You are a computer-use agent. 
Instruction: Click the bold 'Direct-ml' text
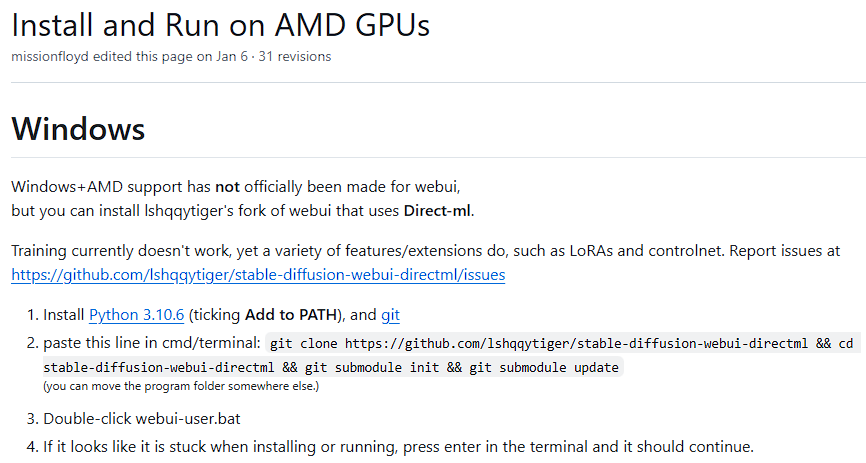[438, 211]
